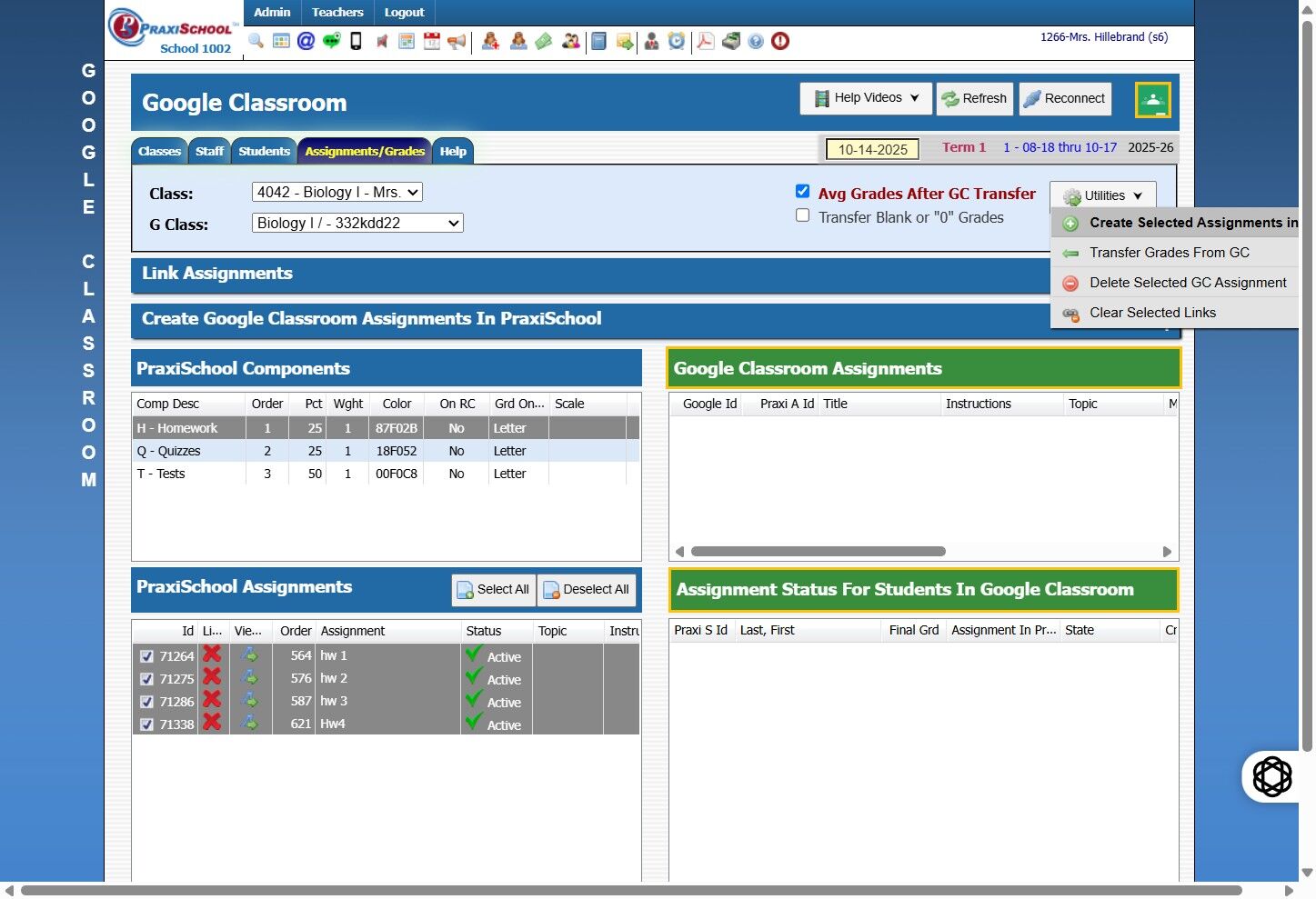Uncheck the checkbox for assignment 71338

146,724
